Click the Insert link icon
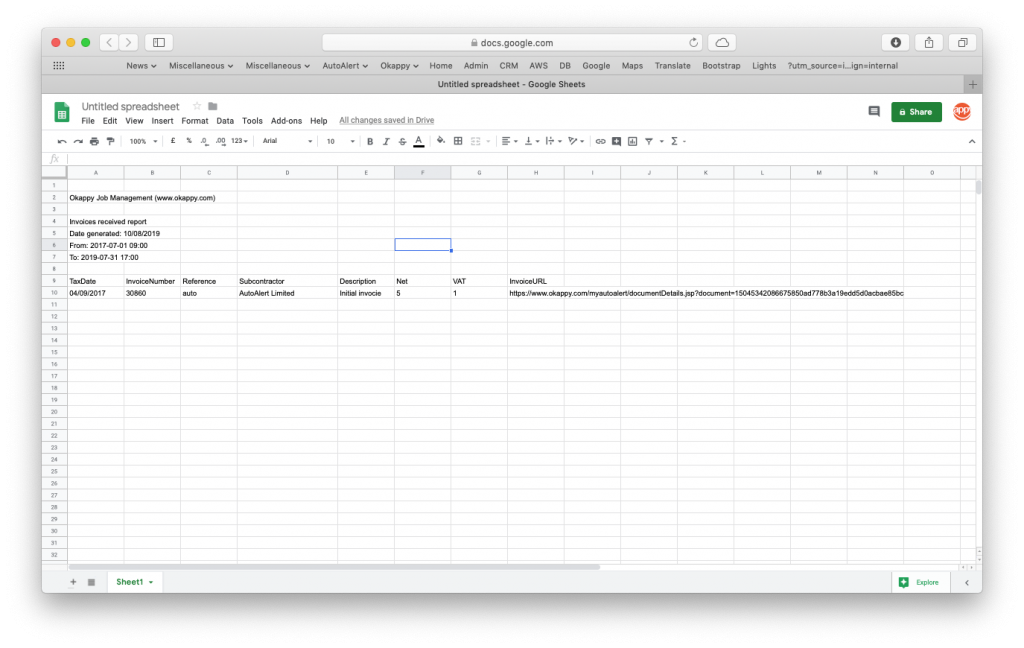1024x648 pixels. [600, 141]
